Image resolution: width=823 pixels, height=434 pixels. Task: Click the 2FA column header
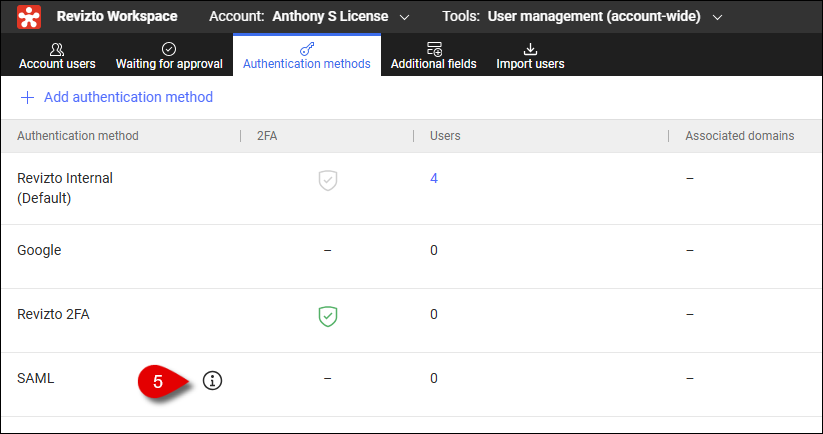[x=267, y=136]
